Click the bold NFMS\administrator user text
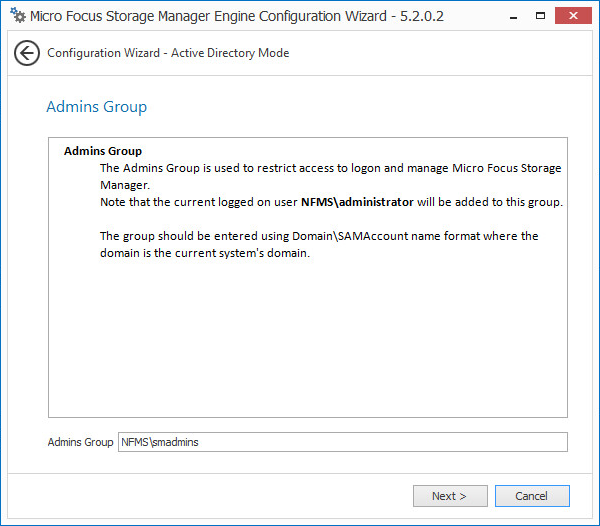This screenshot has width=600, height=526. pyautogui.click(x=357, y=202)
